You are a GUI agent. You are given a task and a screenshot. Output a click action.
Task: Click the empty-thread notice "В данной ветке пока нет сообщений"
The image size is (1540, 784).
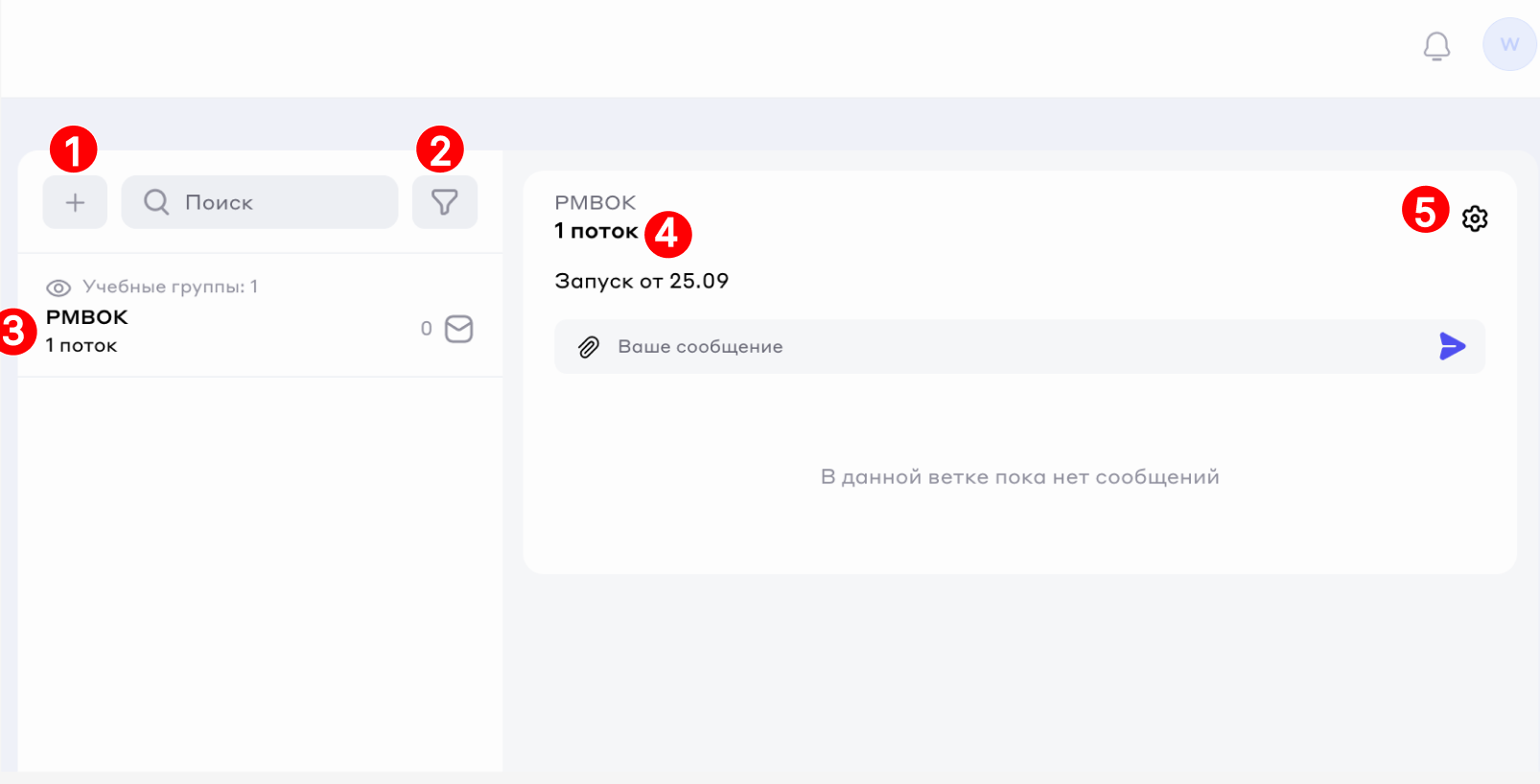pos(1019,477)
